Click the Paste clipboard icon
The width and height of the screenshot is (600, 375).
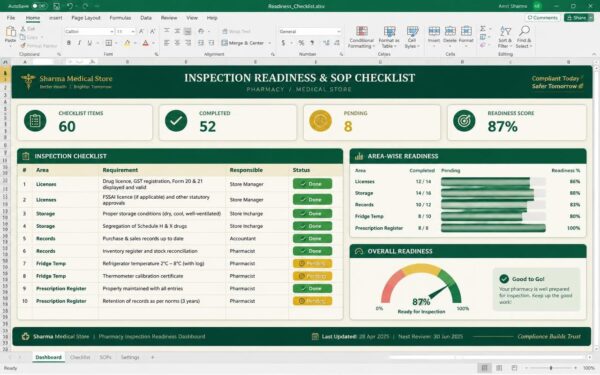point(10,32)
